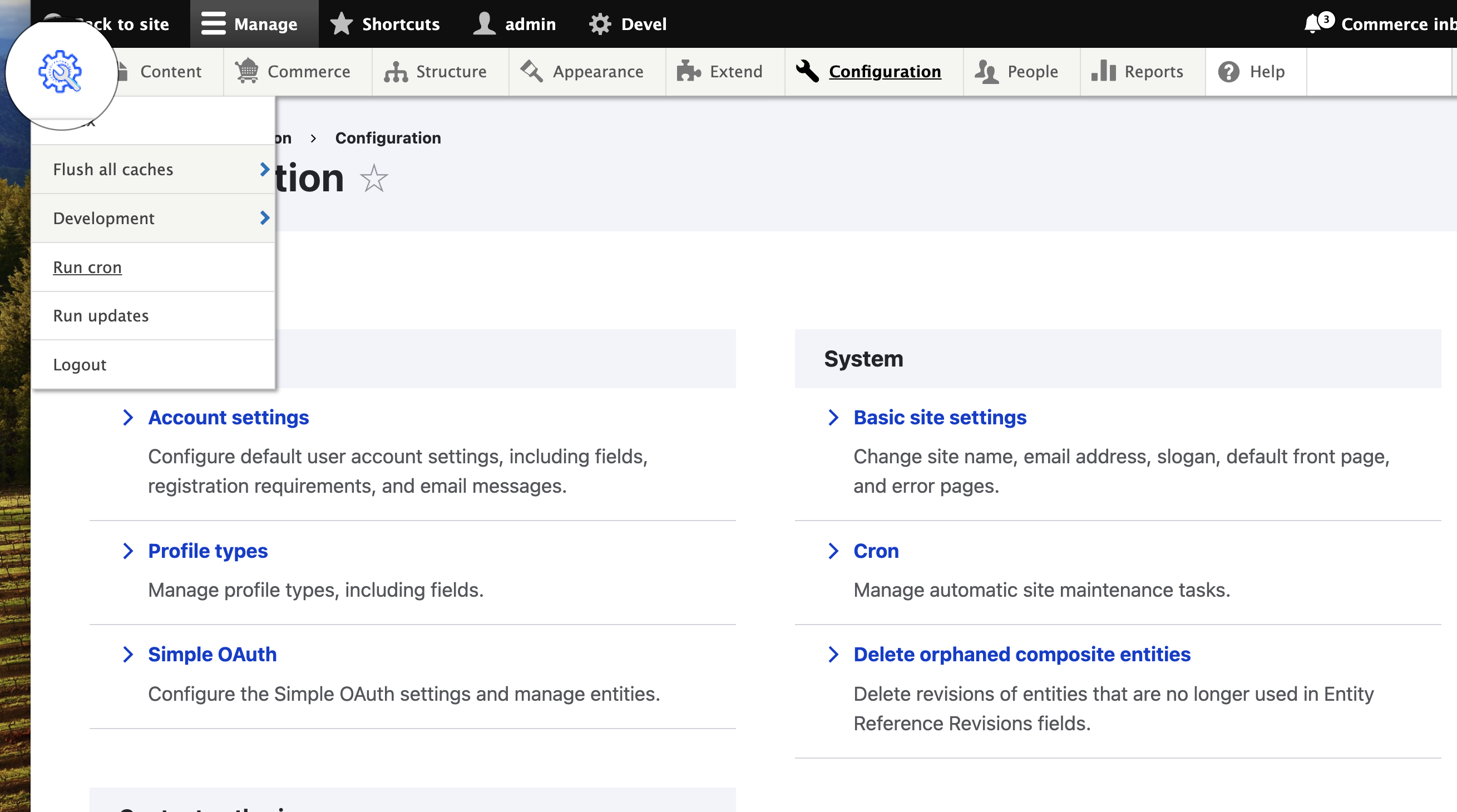The width and height of the screenshot is (1457, 812).
Task: Click the Configuration wrench icon
Action: [x=808, y=71]
